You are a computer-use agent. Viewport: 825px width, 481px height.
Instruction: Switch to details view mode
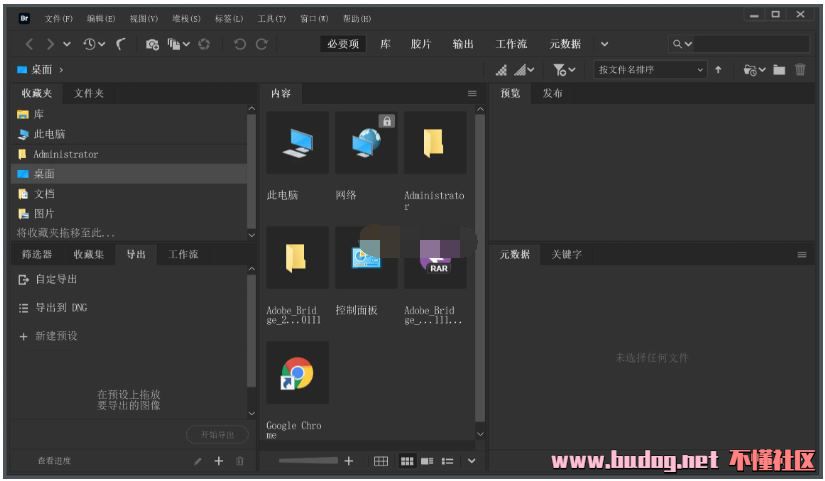tap(427, 462)
